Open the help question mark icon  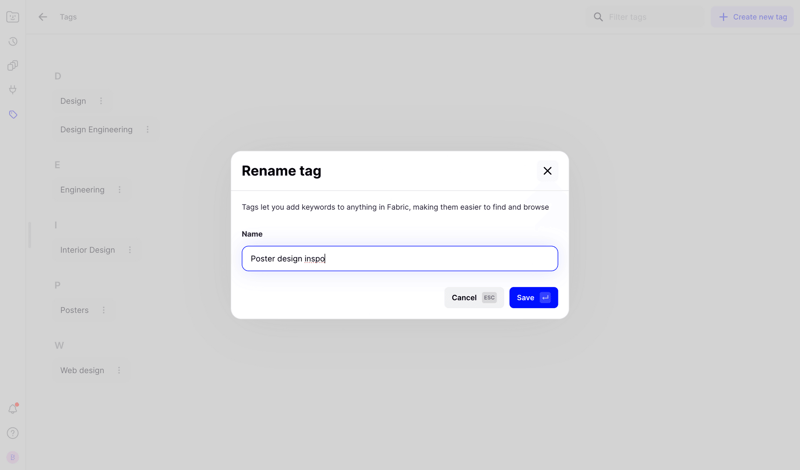(x=13, y=433)
